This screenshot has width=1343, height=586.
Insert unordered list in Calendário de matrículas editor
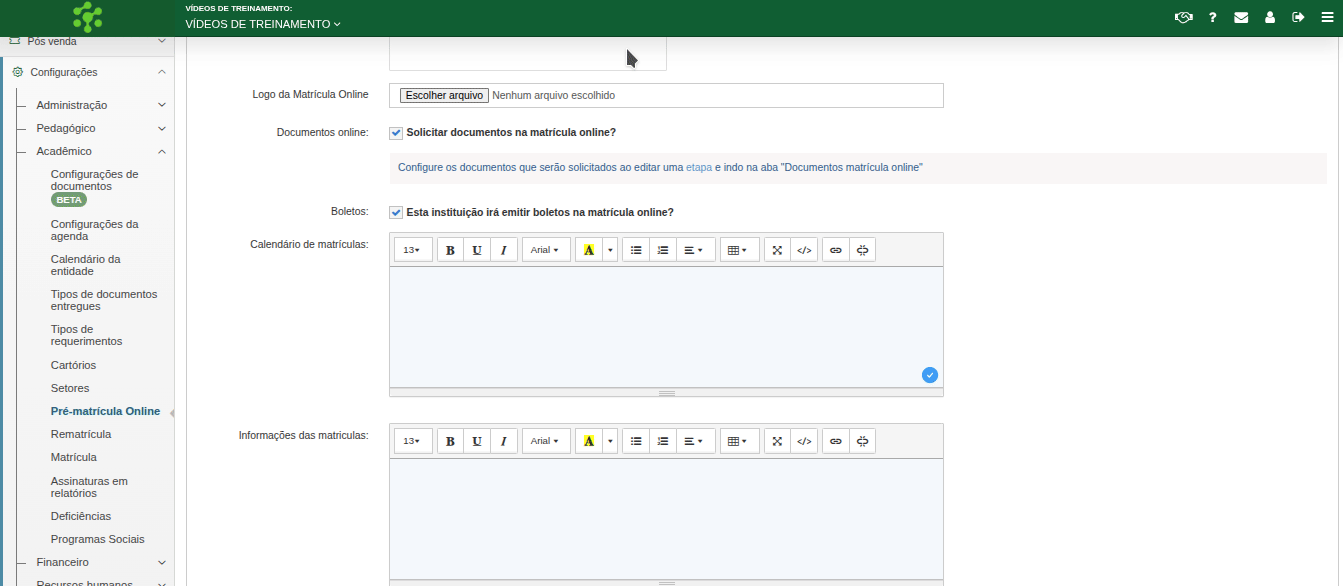(x=636, y=250)
